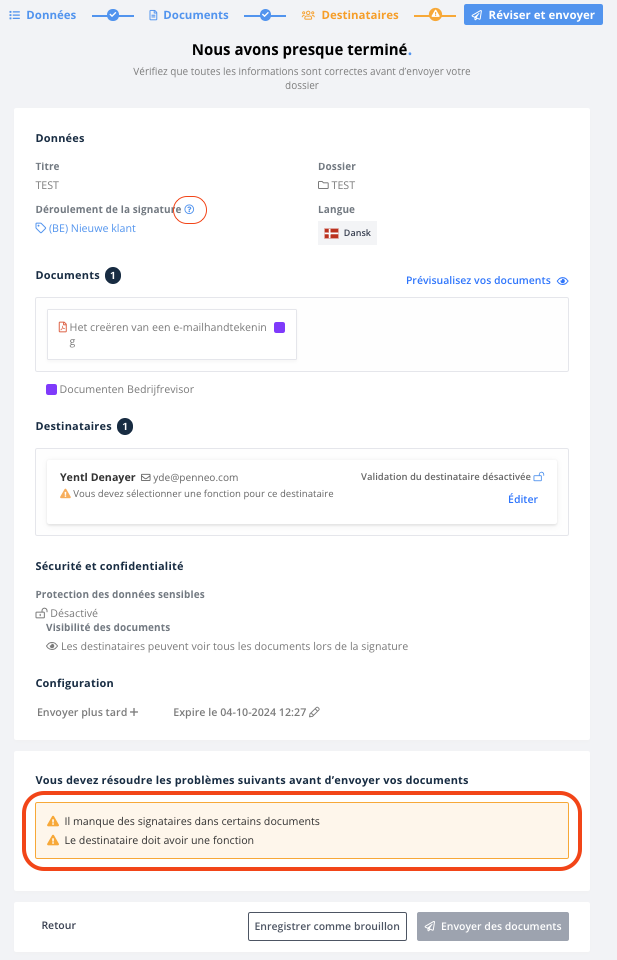This screenshot has width=617, height=960.
Task: Click Enregistrer comme brouillon button
Action: 327,926
